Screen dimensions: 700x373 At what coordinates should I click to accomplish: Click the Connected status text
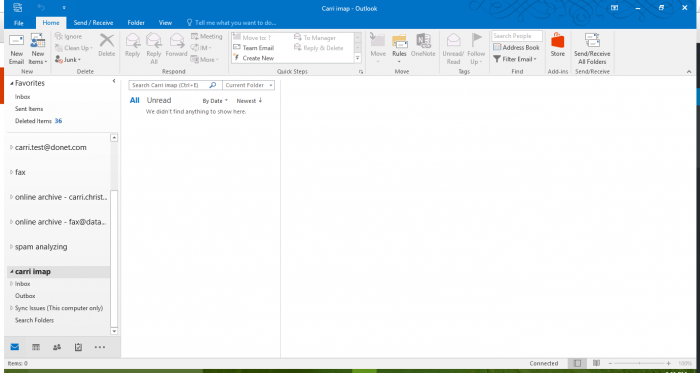coord(544,364)
